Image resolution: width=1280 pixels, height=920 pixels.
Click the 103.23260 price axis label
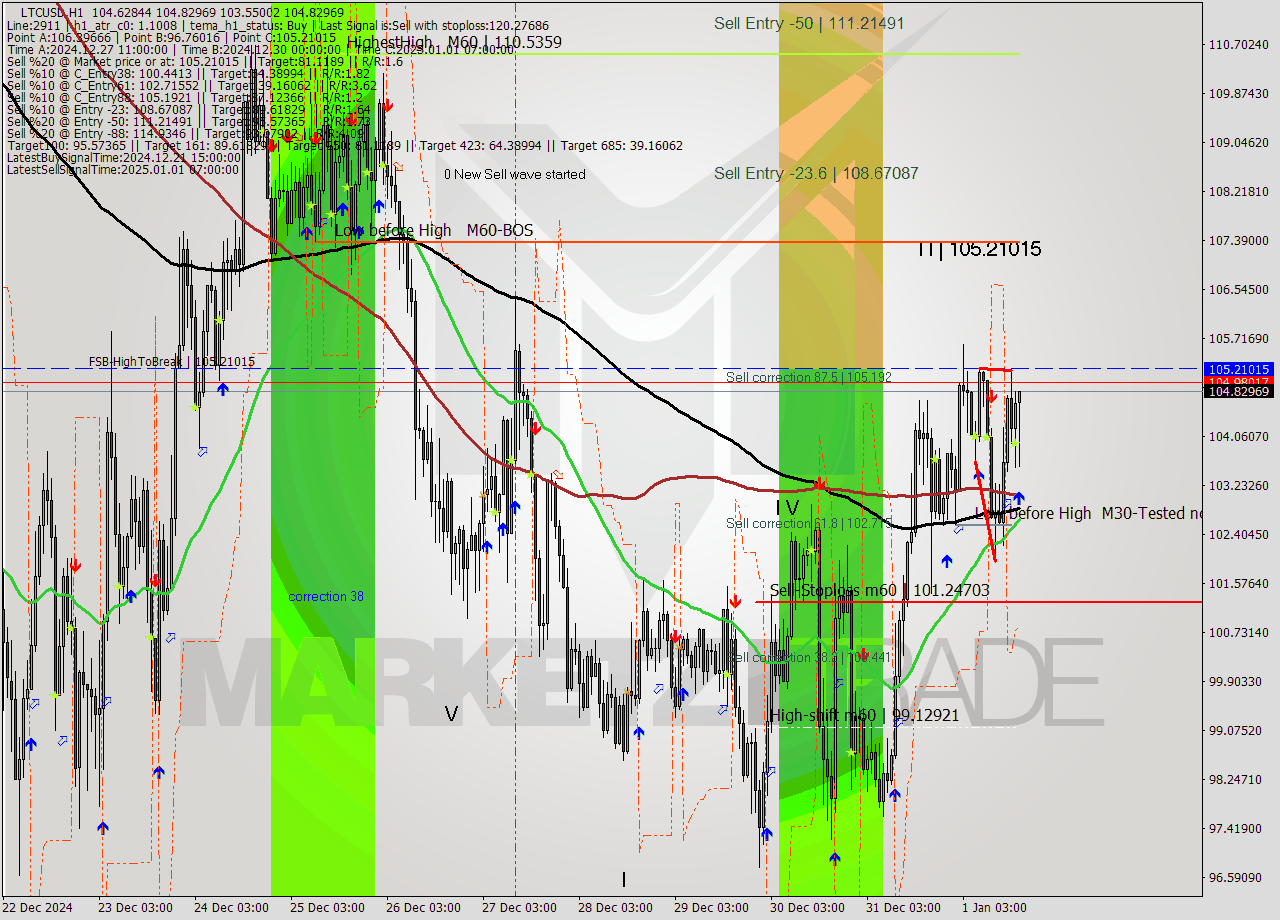coord(1238,485)
